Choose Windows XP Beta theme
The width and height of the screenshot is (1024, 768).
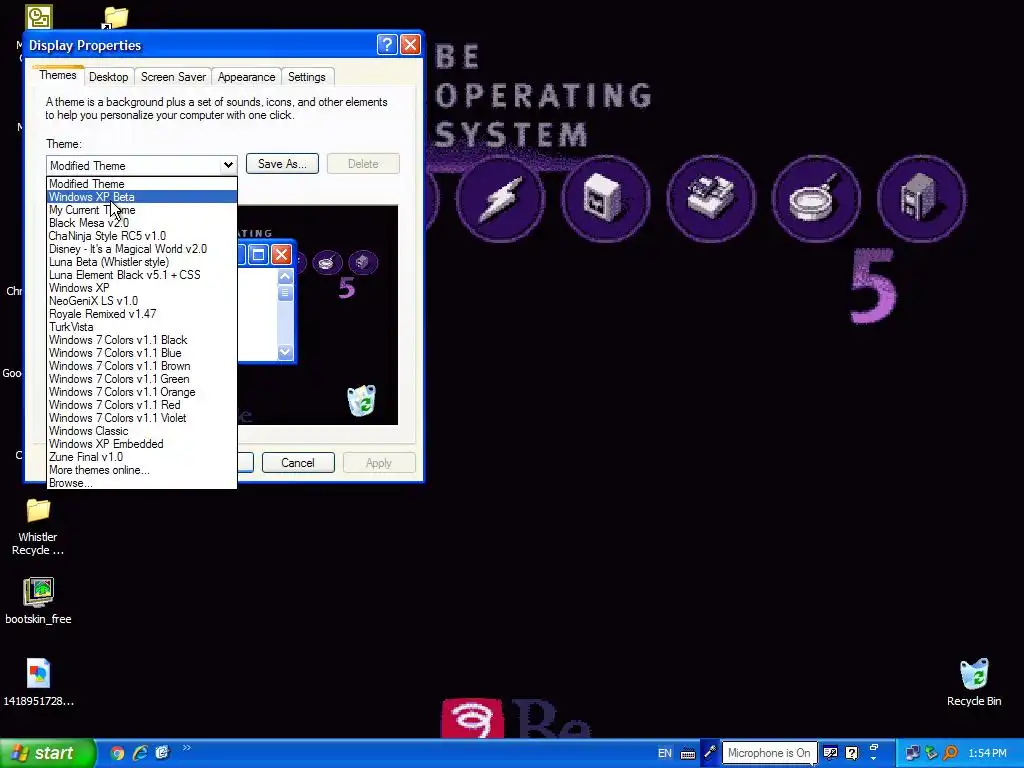tap(142, 197)
